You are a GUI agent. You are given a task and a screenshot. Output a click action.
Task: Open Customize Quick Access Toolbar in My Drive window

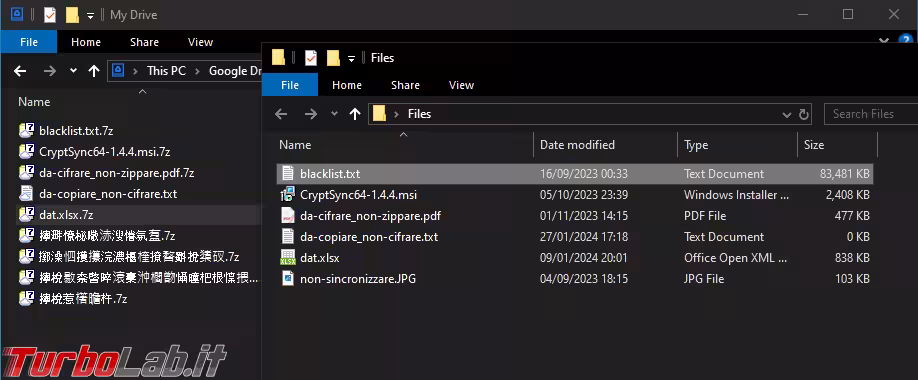[90, 15]
